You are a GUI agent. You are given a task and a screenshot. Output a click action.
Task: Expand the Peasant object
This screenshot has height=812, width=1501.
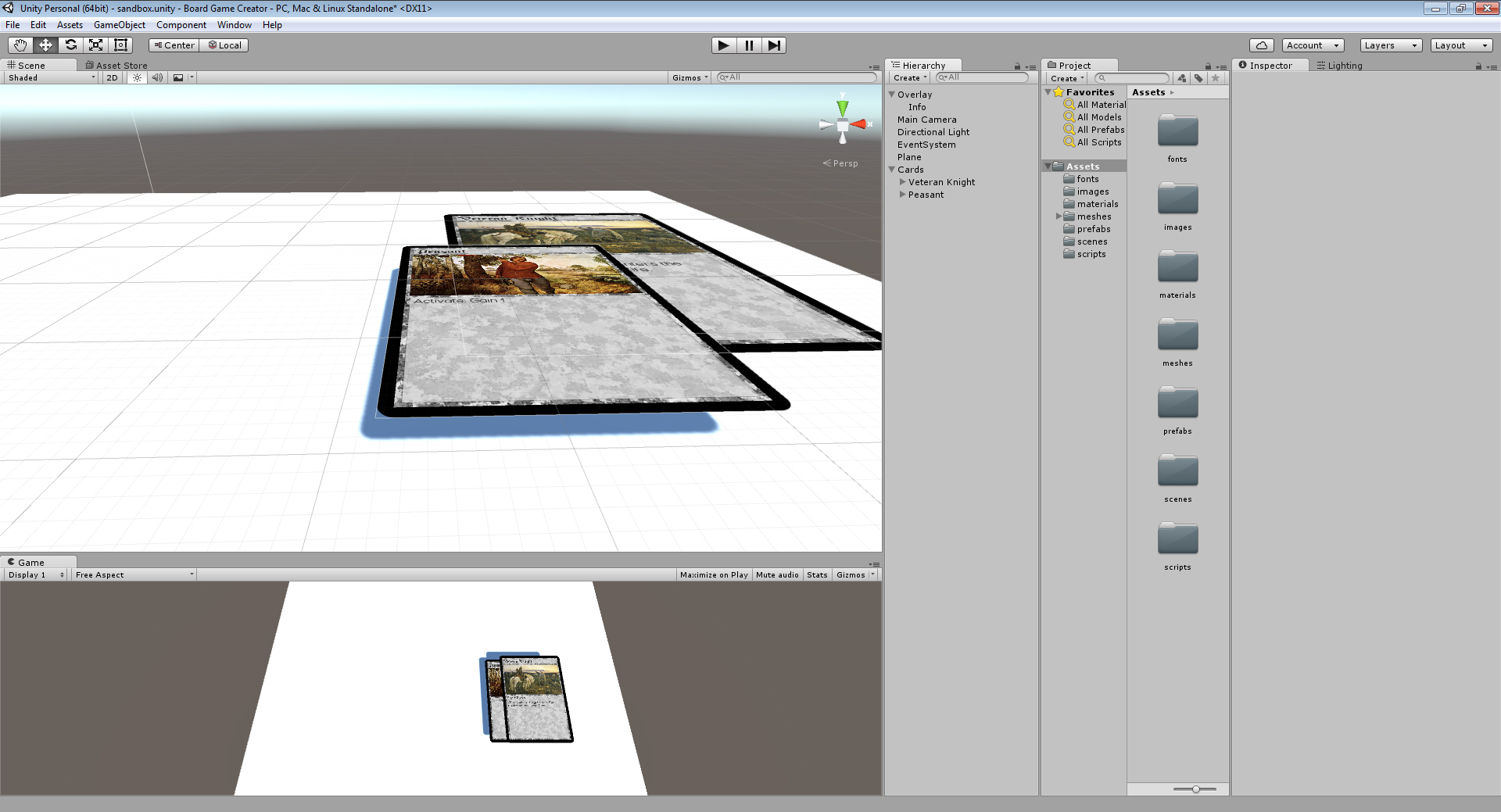coord(902,195)
